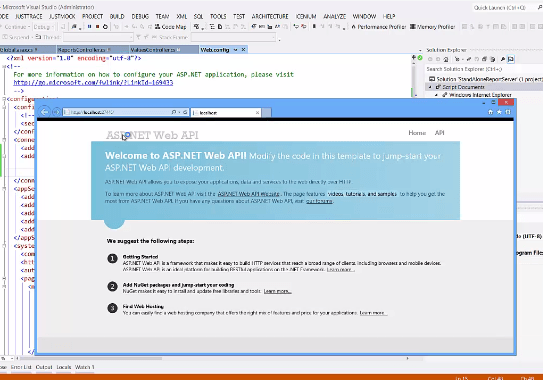Close the Web.config editor tab
The width and height of the screenshot is (543, 380).
[243, 50]
